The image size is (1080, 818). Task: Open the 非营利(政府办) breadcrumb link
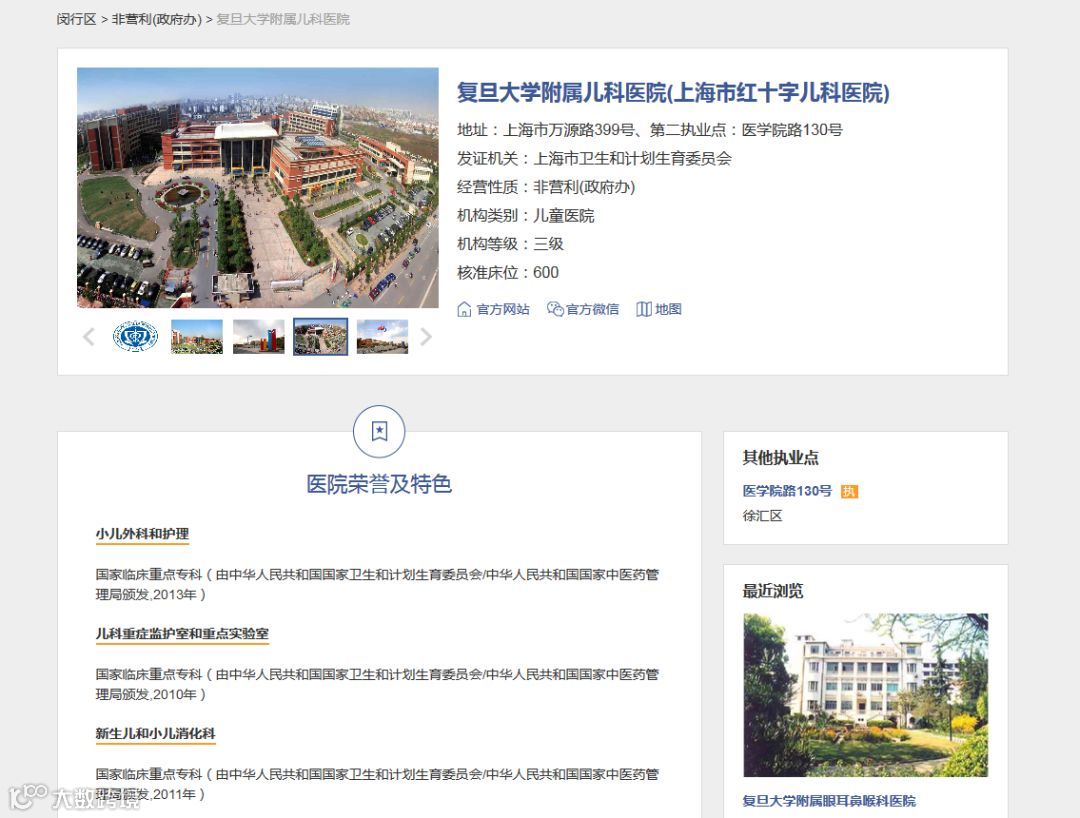coord(156,19)
